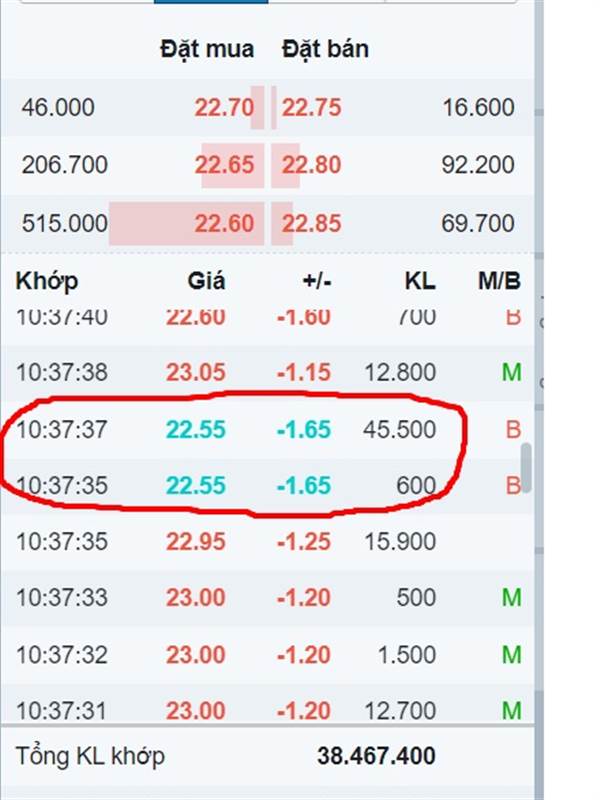Click the Giá column header
Screen dimensions: 600x800
pos(206,281)
